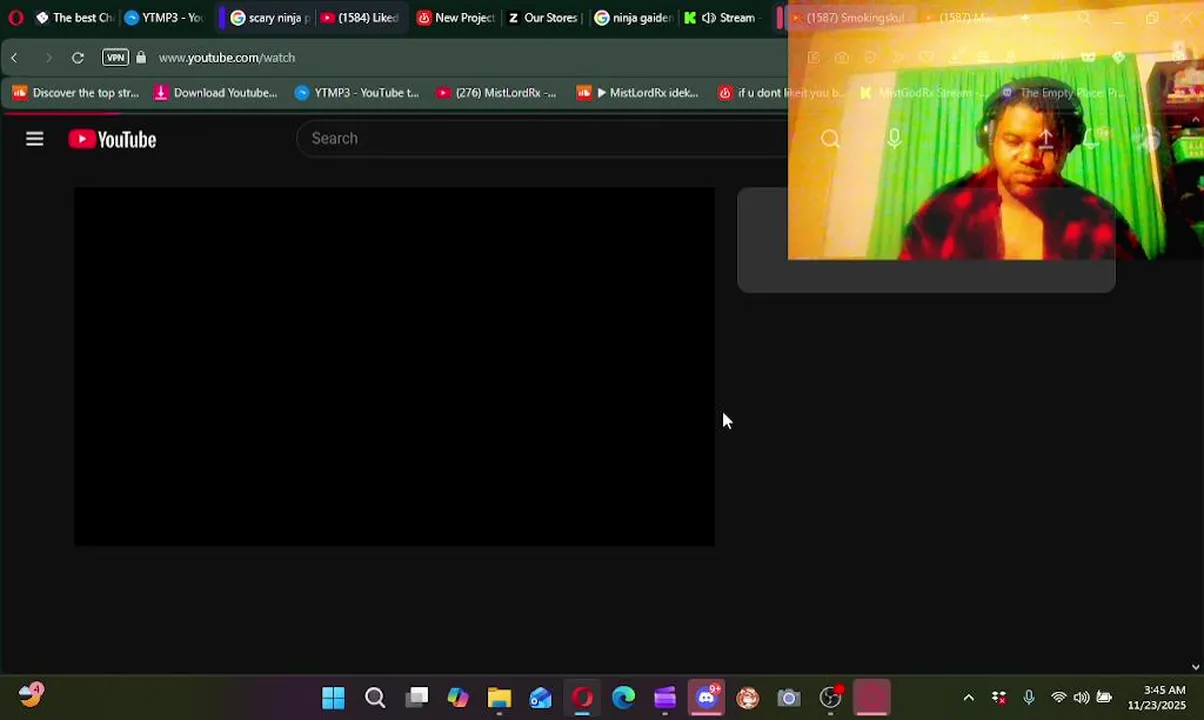Open the purple clapperboard taskbar app
The image size is (1204, 720).
point(665,698)
